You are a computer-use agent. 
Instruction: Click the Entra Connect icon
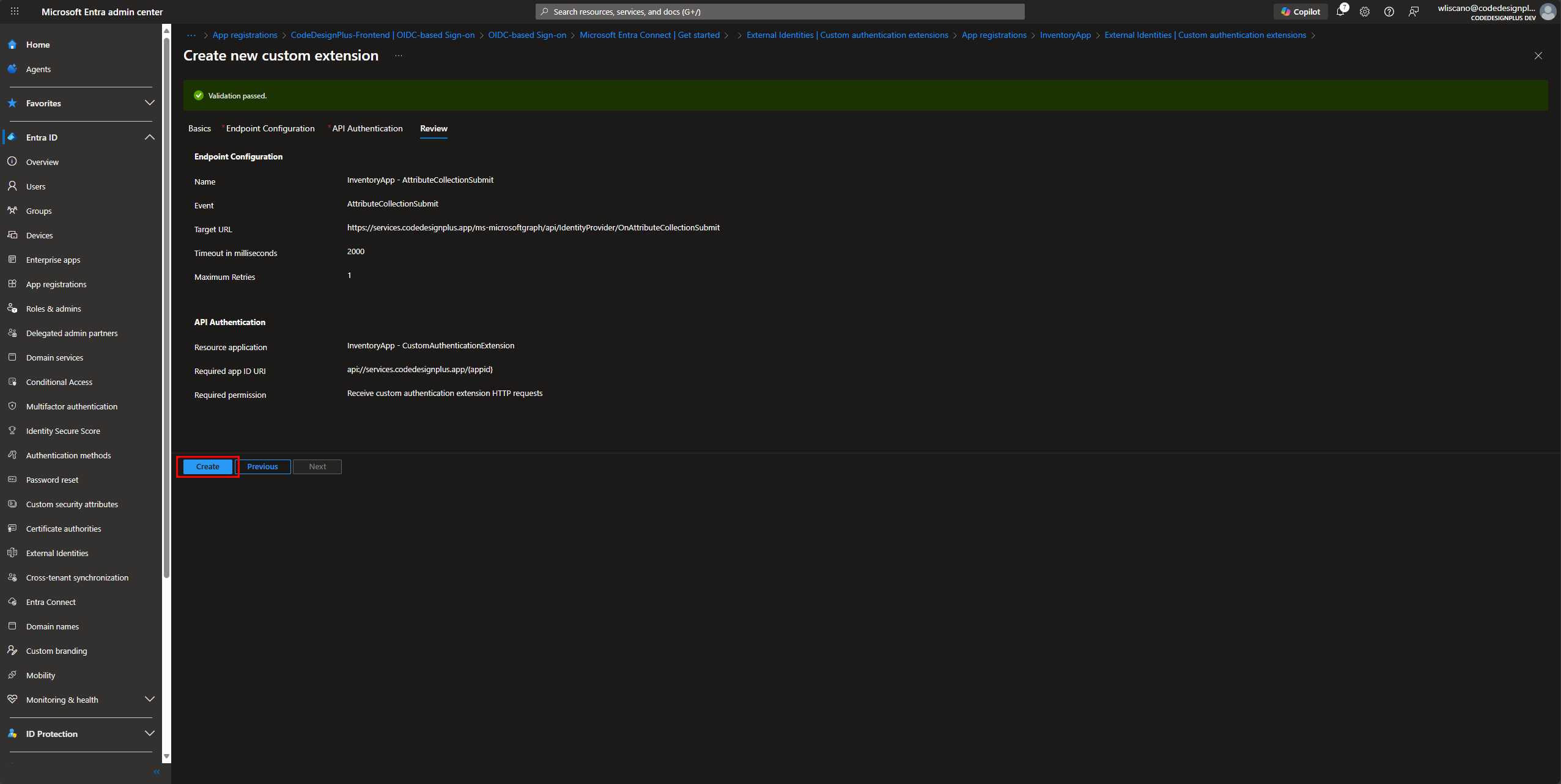[12, 601]
